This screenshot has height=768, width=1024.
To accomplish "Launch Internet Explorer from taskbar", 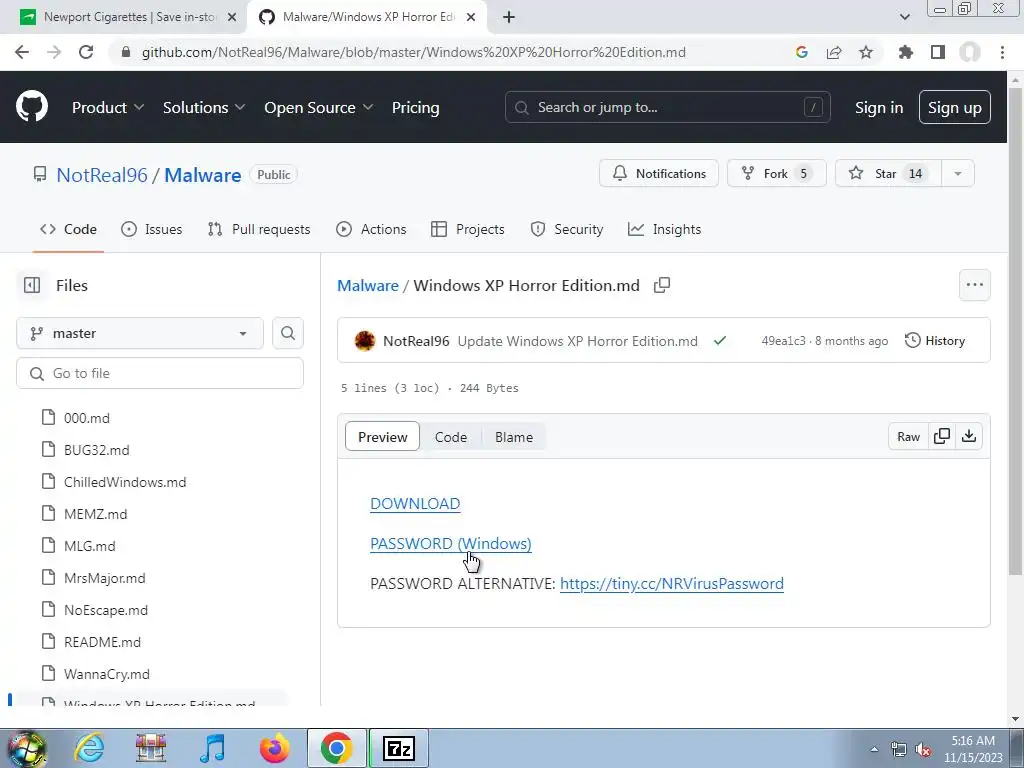I will point(89,748).
